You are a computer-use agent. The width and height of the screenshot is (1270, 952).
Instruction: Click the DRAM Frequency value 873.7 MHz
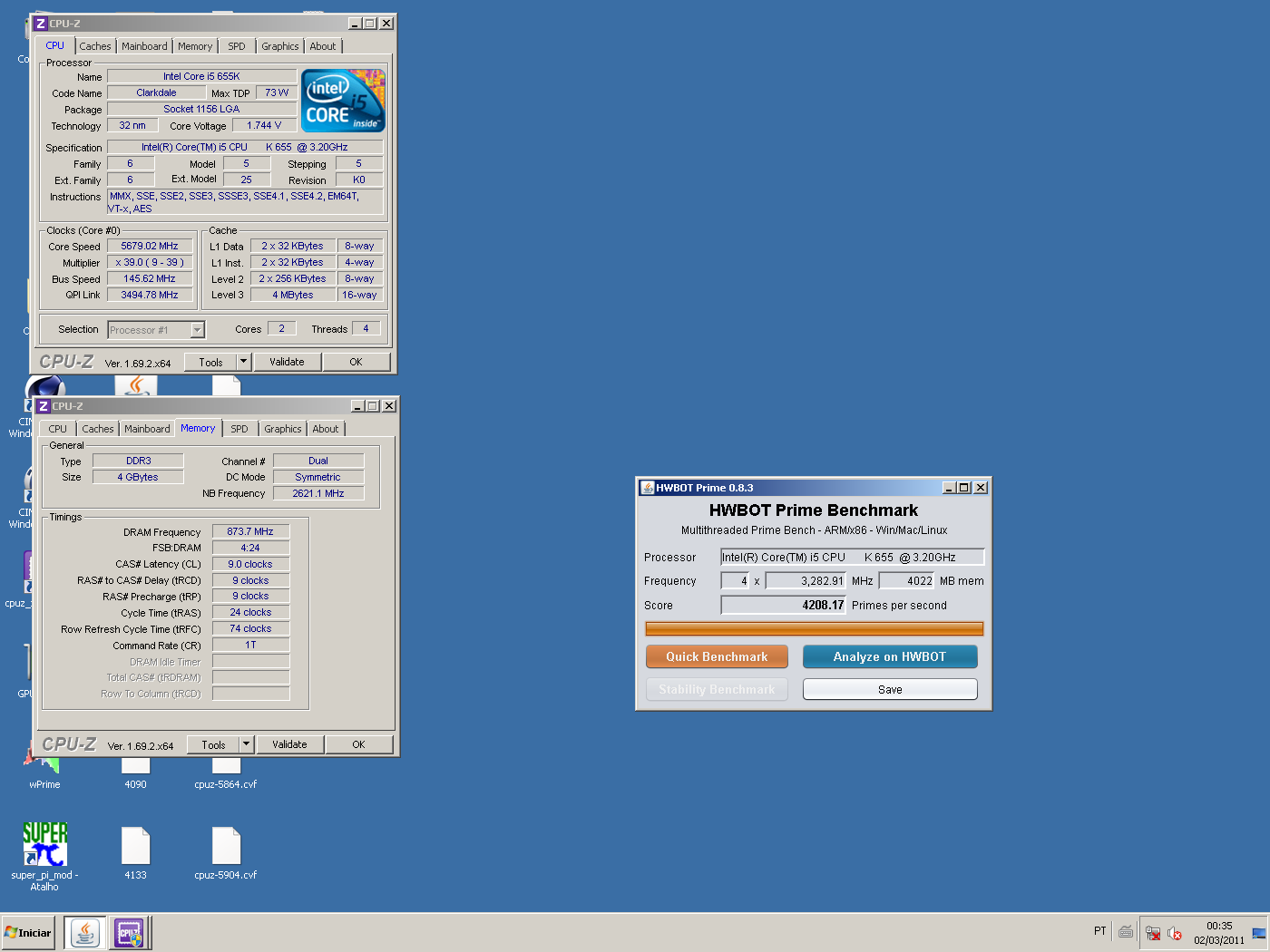point(250,531)
